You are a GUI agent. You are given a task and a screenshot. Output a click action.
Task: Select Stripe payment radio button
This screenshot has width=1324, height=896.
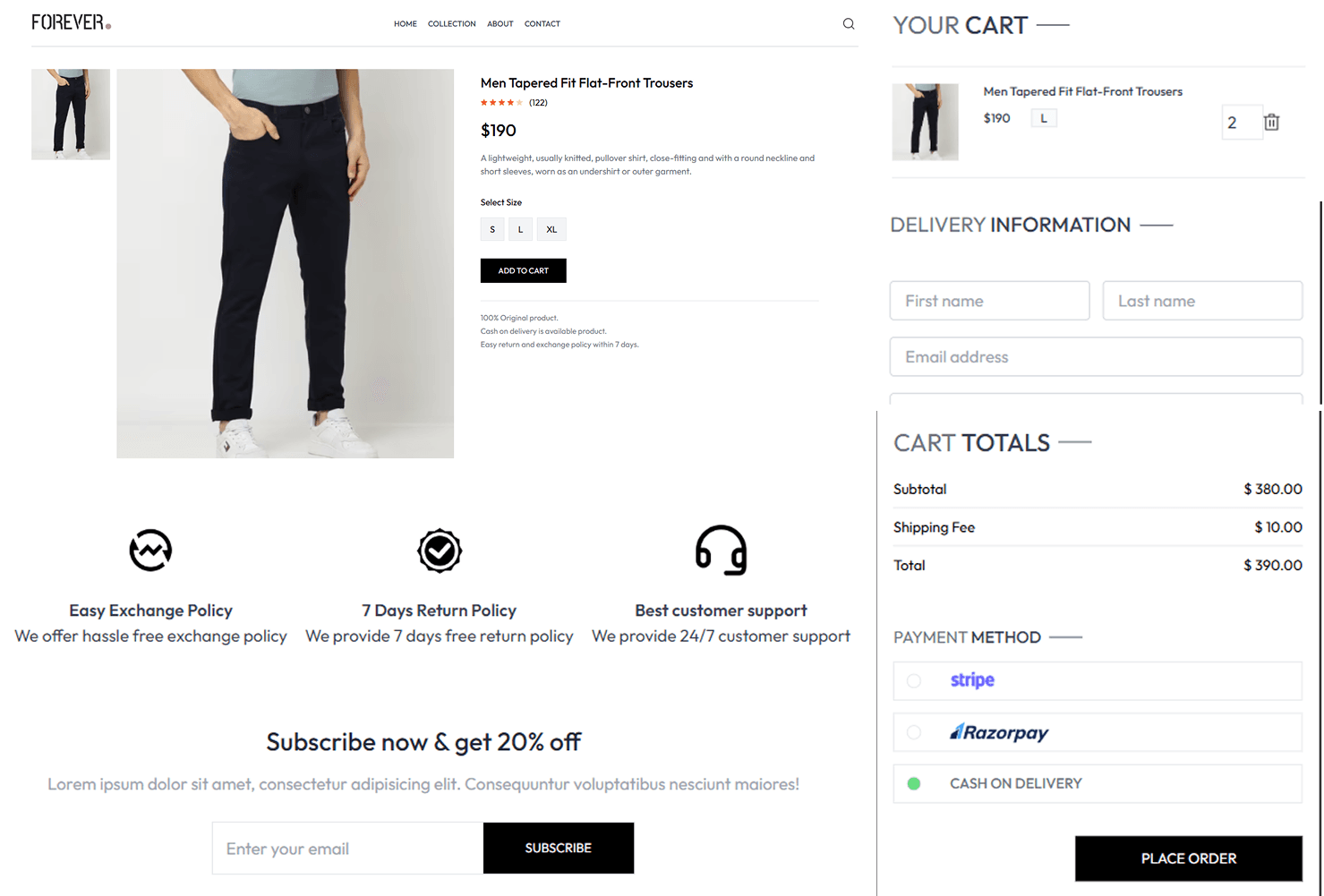click(x=914, y=681)
